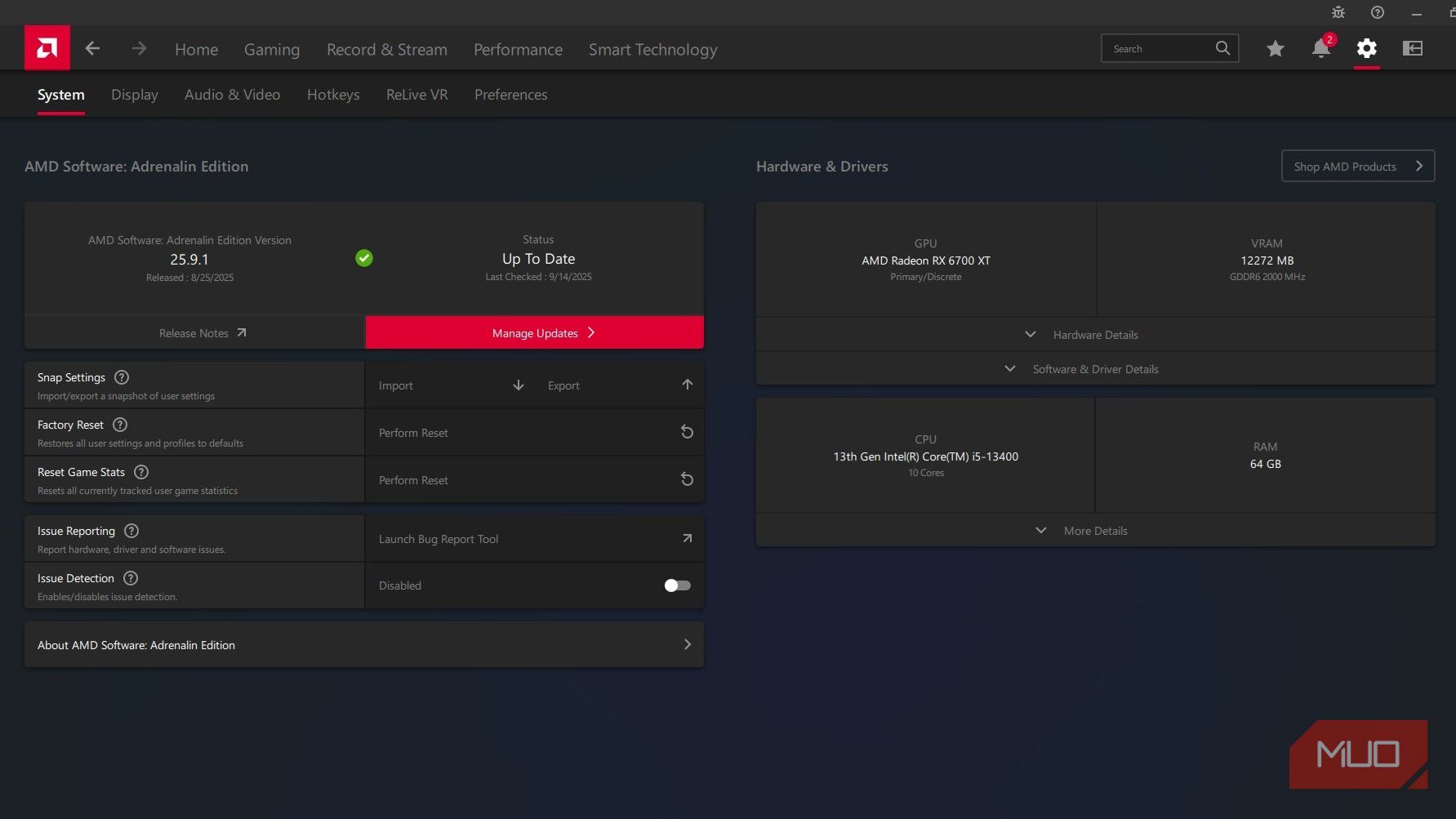Image resolution: width=1456 pixels, height=819 pixels.
Task: Open the notifications bell
Action: (1320, 49)
